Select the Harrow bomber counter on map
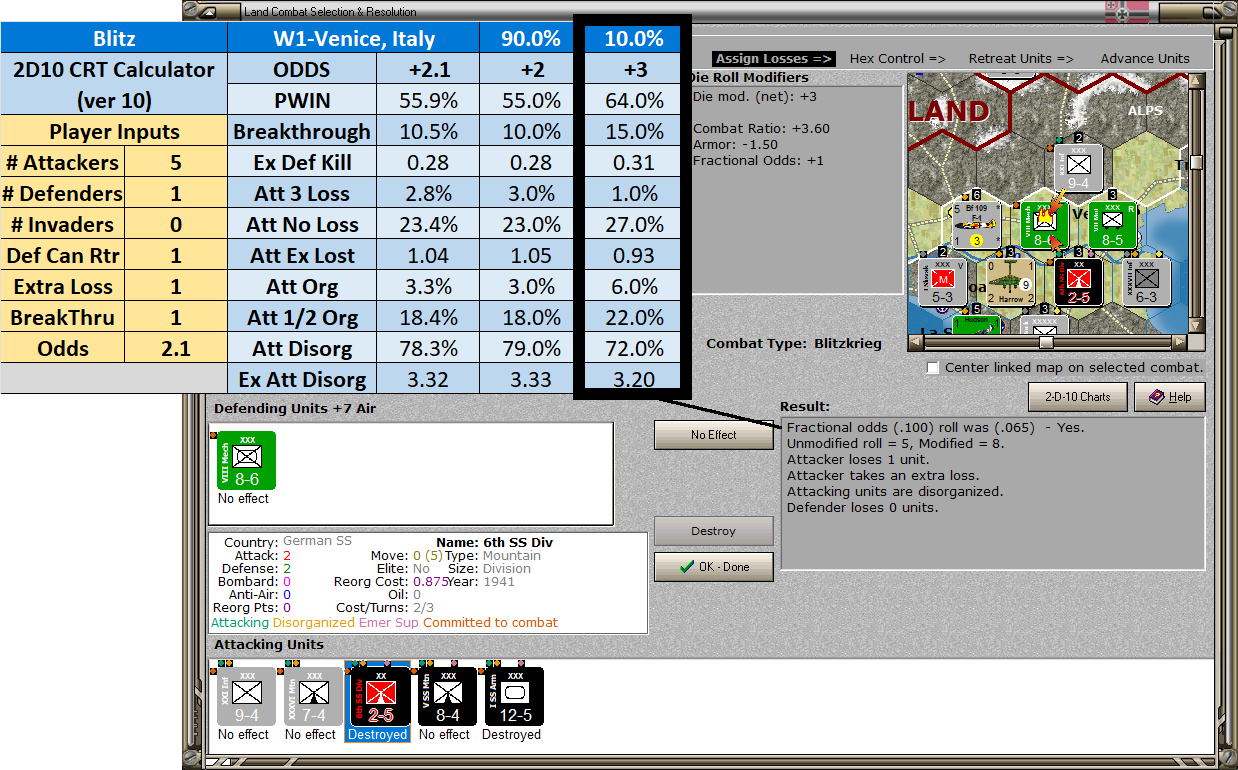 point(1009,282)
